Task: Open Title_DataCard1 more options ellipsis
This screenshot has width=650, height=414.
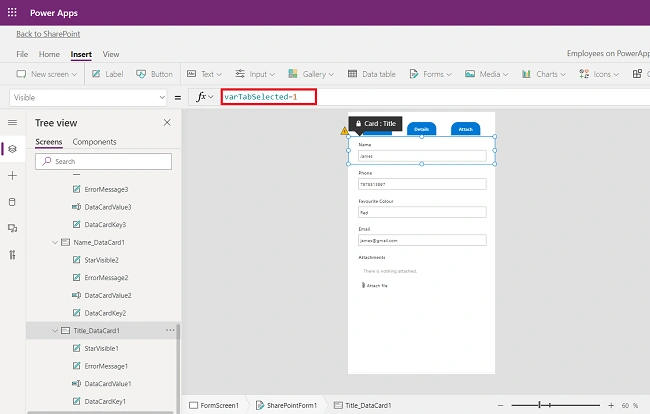Action: pyautogui.click(x=170, y=330)
